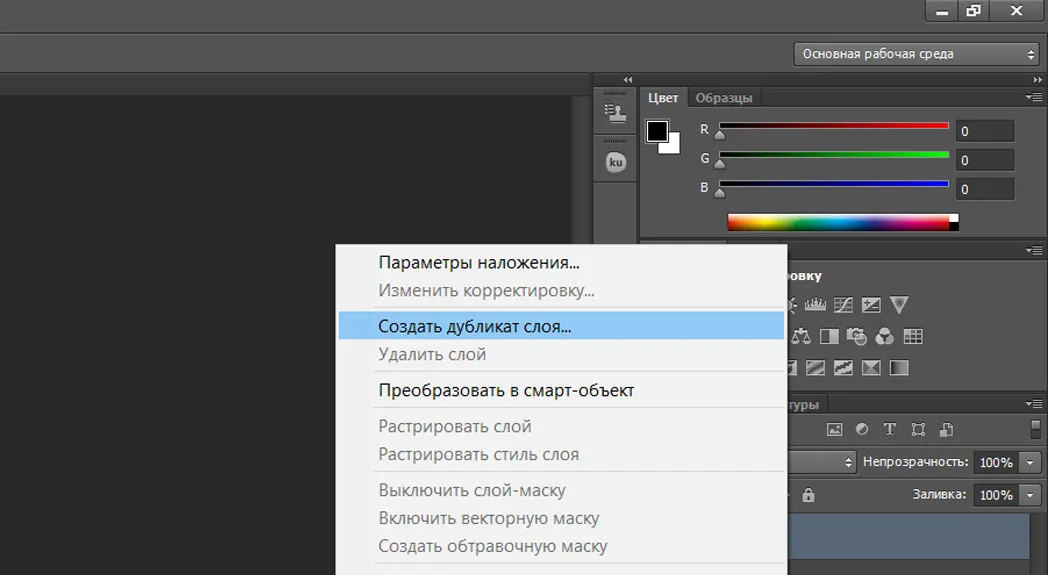The width and height of the screenshot is (1048, 575).
Task: Add a Channel Mixer adjustment (three circles)
Action: (x=884, y=336)
